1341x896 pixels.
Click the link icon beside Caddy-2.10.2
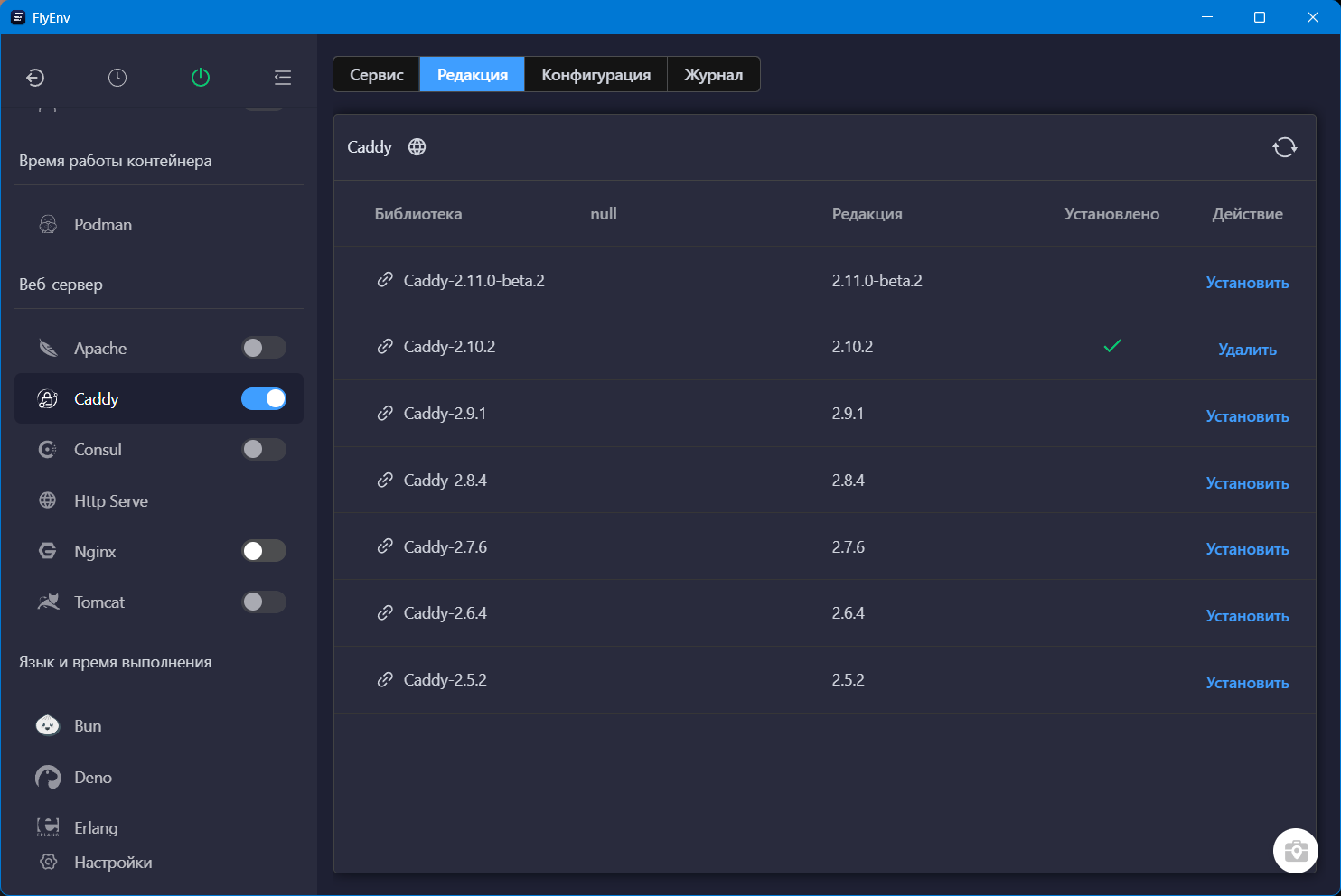[385, 347]
